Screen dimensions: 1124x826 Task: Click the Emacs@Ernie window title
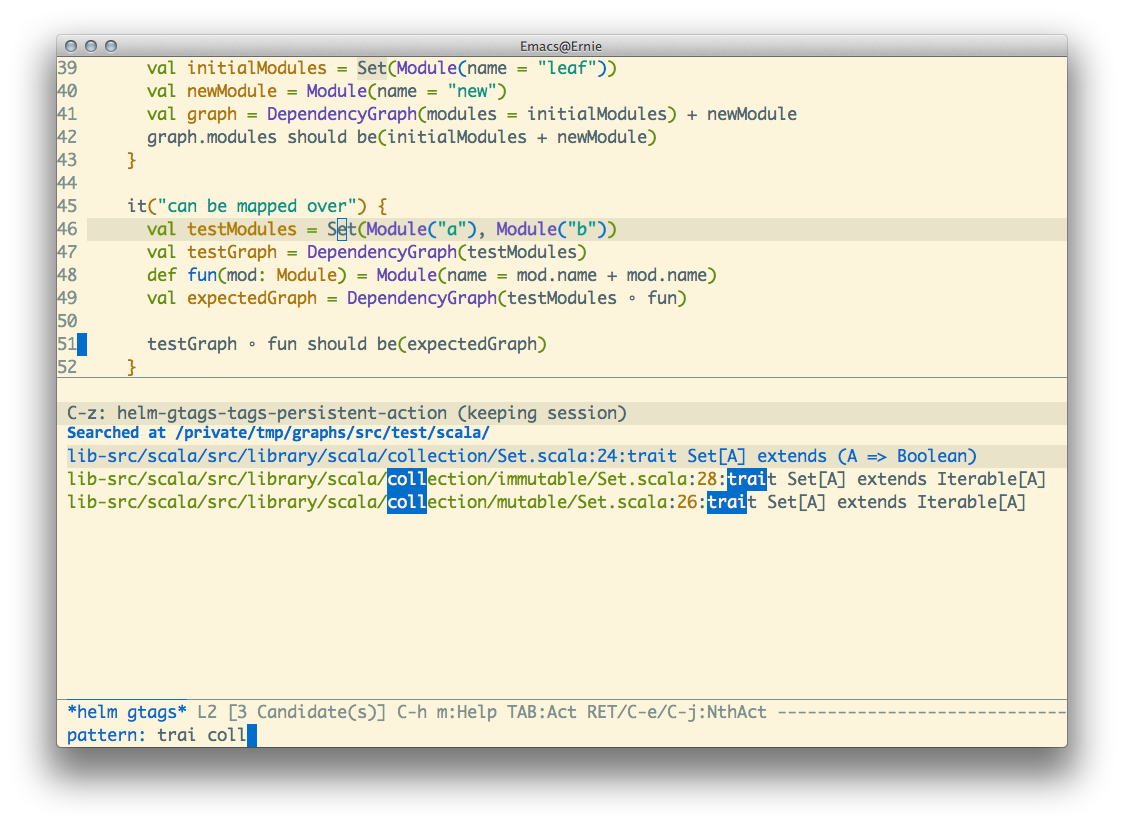click(561, 46)
